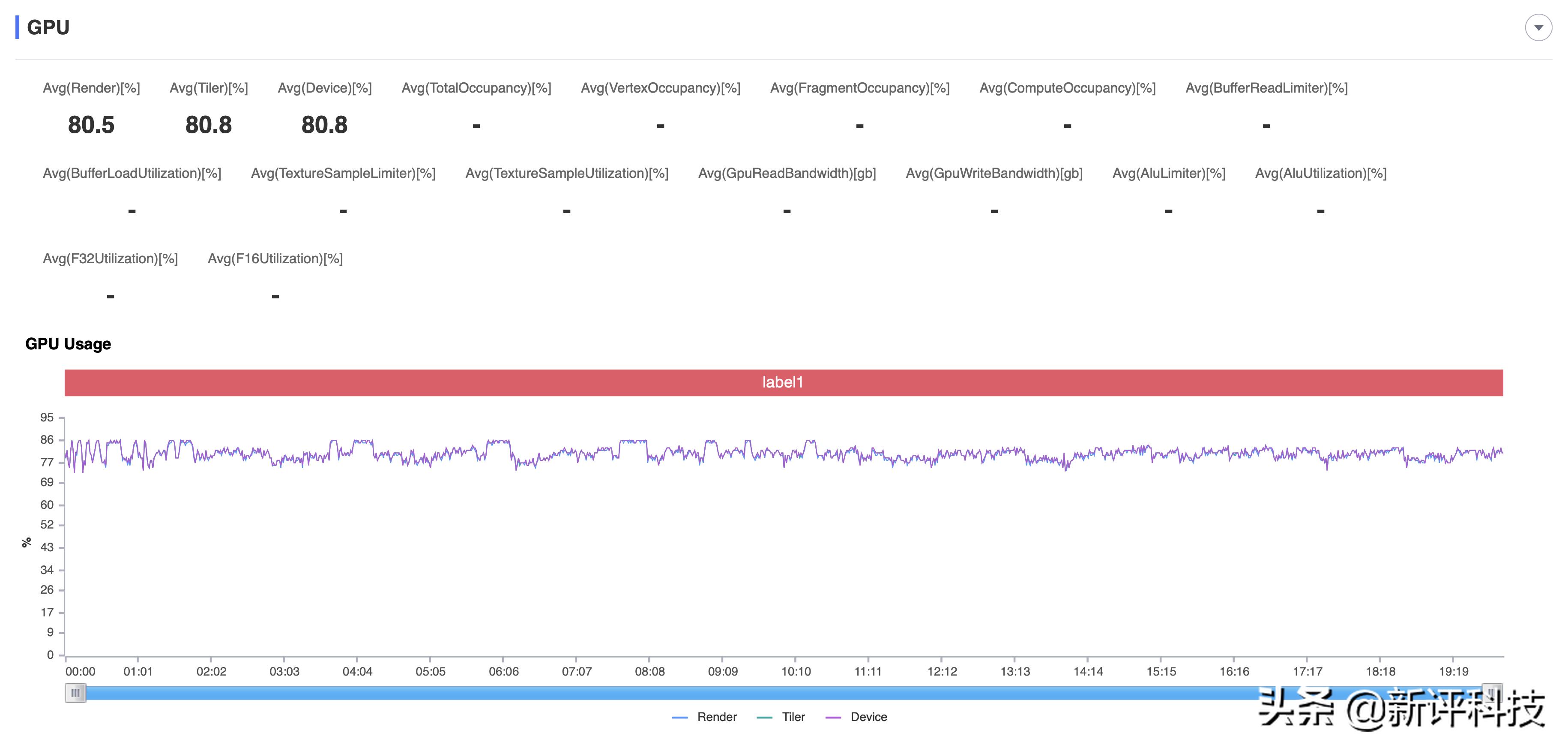
Task: Click the Avg(TotalOccupancy)[%] metric label
Action: click(476, 88)
